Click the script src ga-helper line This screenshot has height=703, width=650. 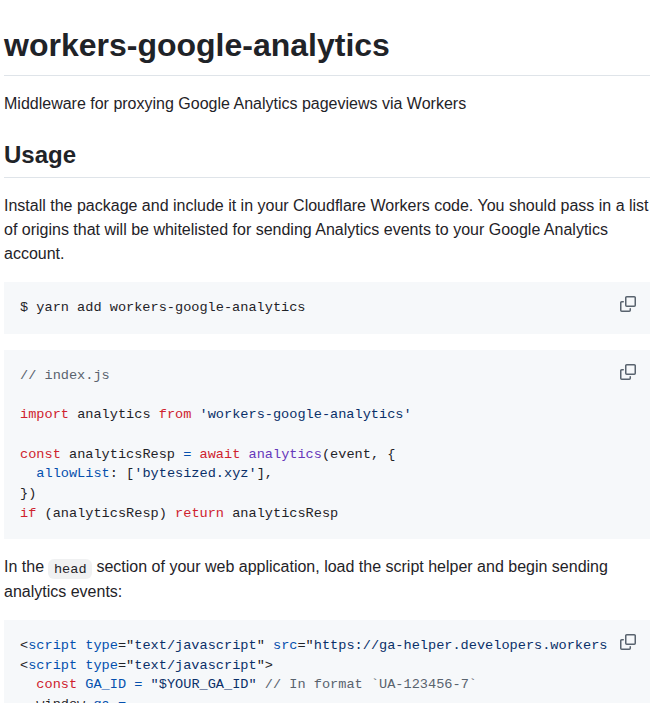point(313,645)
